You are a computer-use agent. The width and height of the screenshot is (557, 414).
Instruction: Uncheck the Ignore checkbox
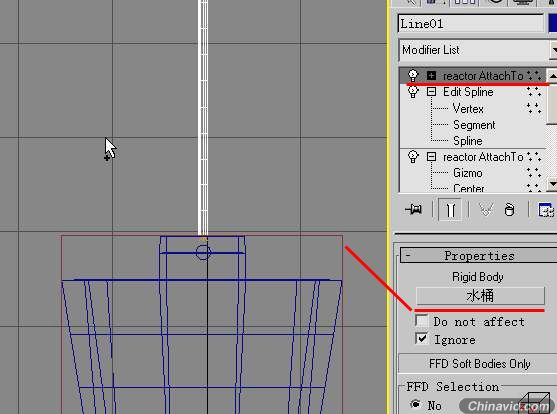pyautogui.click(x=422, y=338)
